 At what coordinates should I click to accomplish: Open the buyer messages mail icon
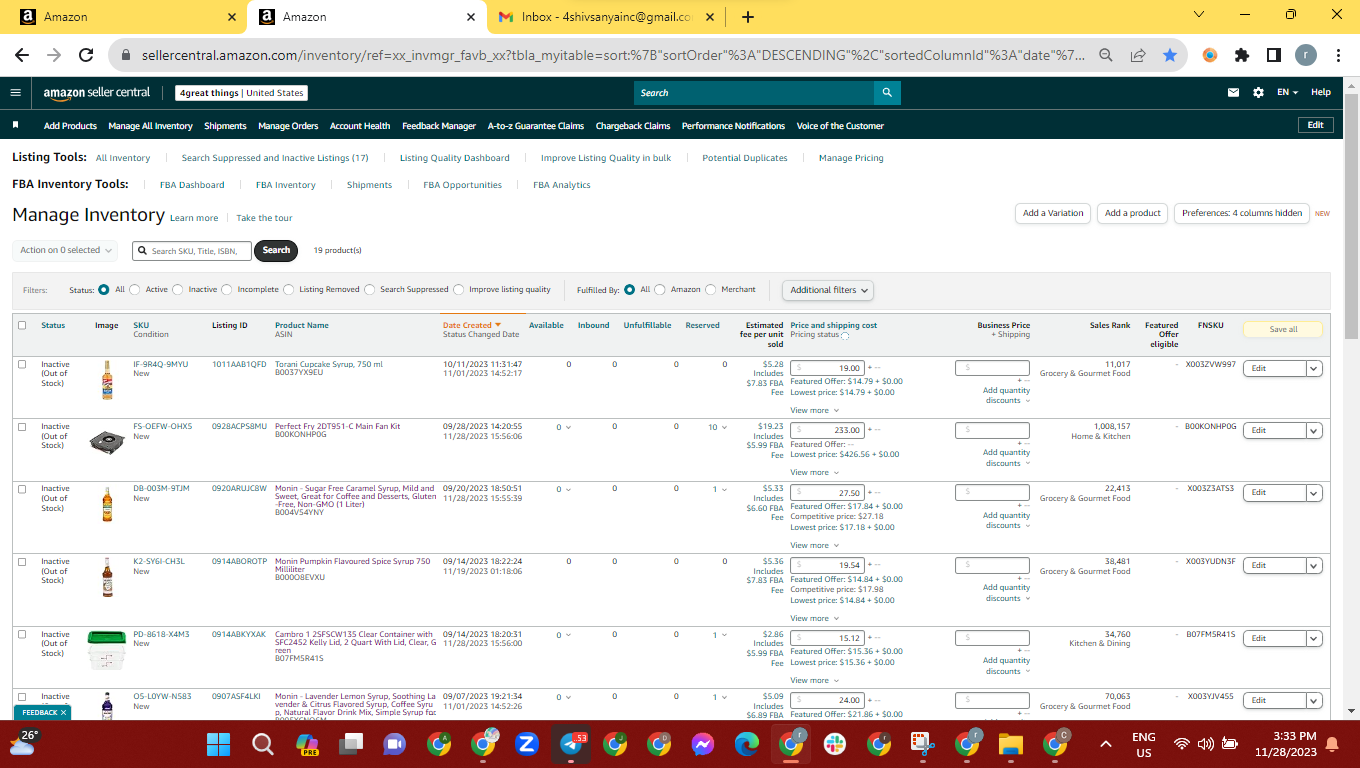[x=1234, y=93]
